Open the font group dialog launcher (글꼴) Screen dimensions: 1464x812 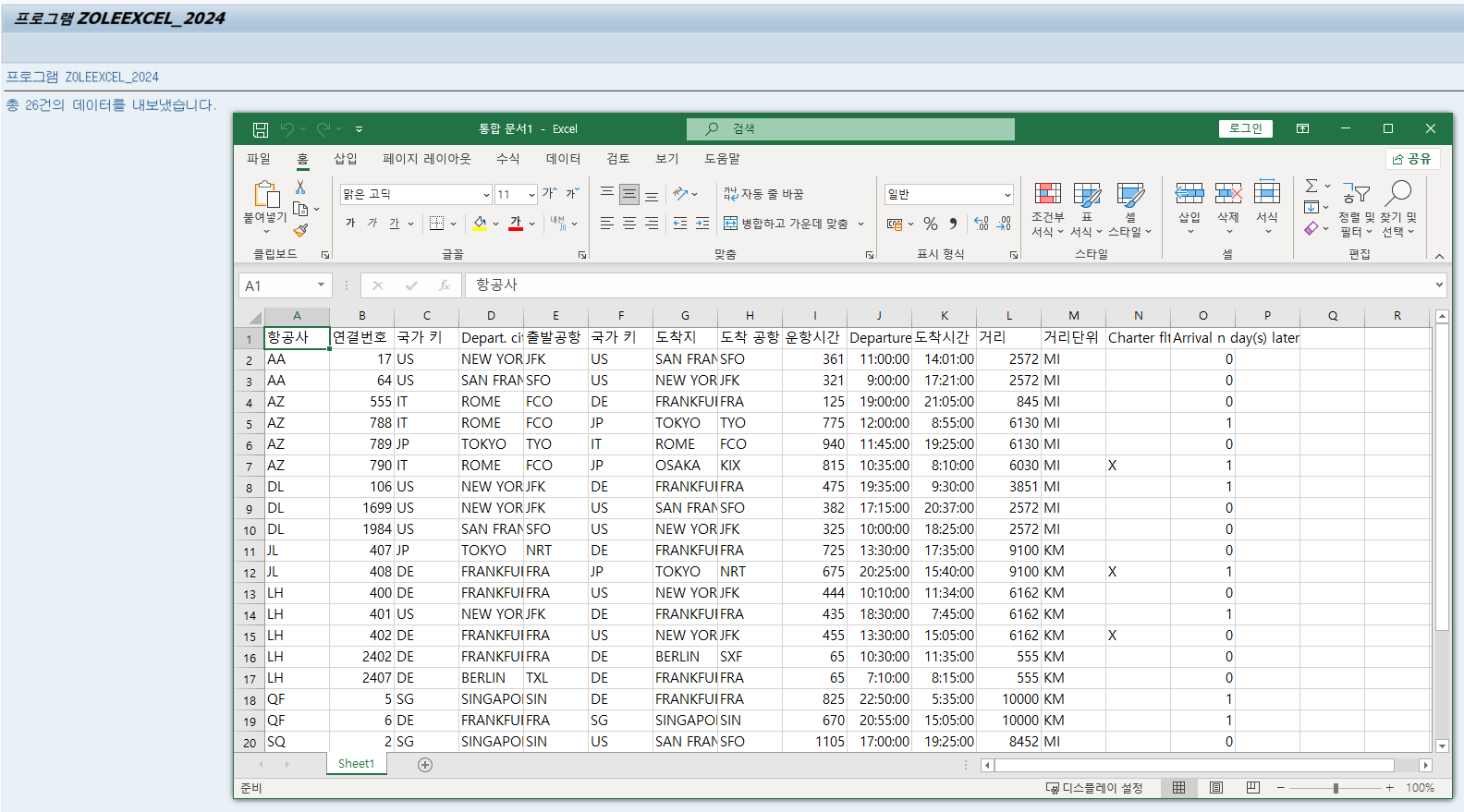pos(582,255)
